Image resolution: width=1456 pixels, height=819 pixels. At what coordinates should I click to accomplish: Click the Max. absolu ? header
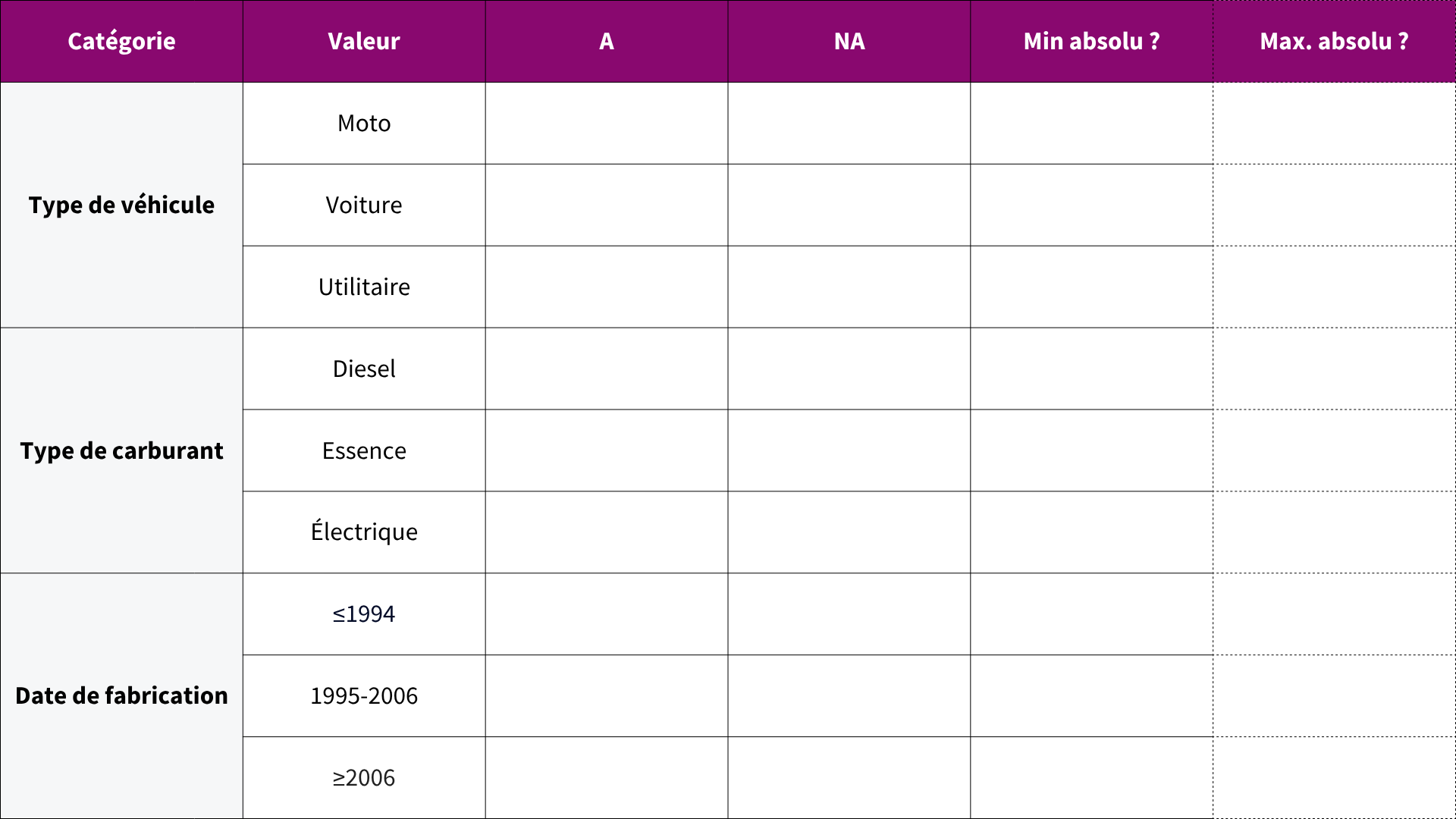[x=1334, y=41]
